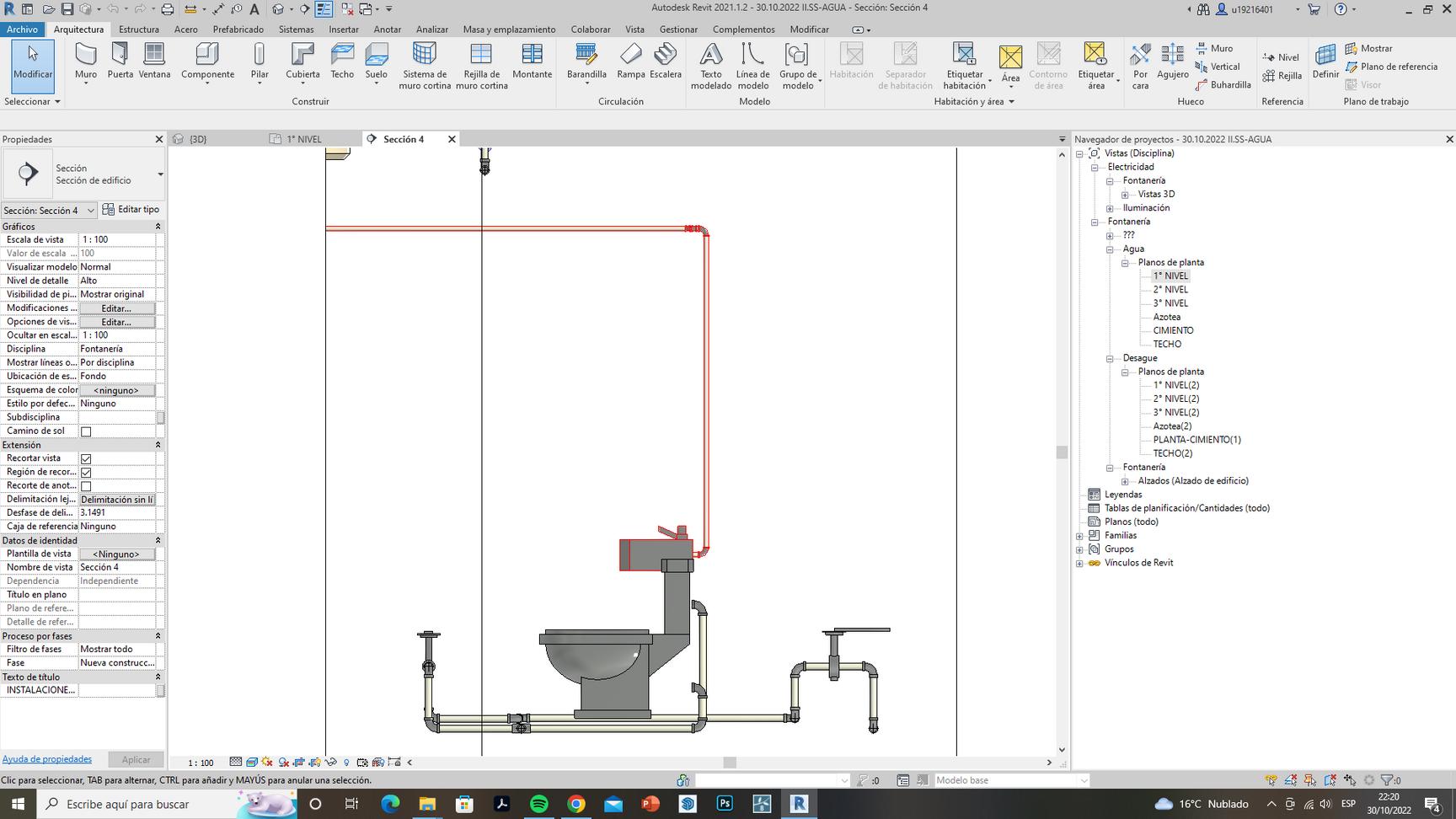1456x819 pixels.
Task: Toggle the Recorte de anotación checkbox
Action: pos(86,486)
